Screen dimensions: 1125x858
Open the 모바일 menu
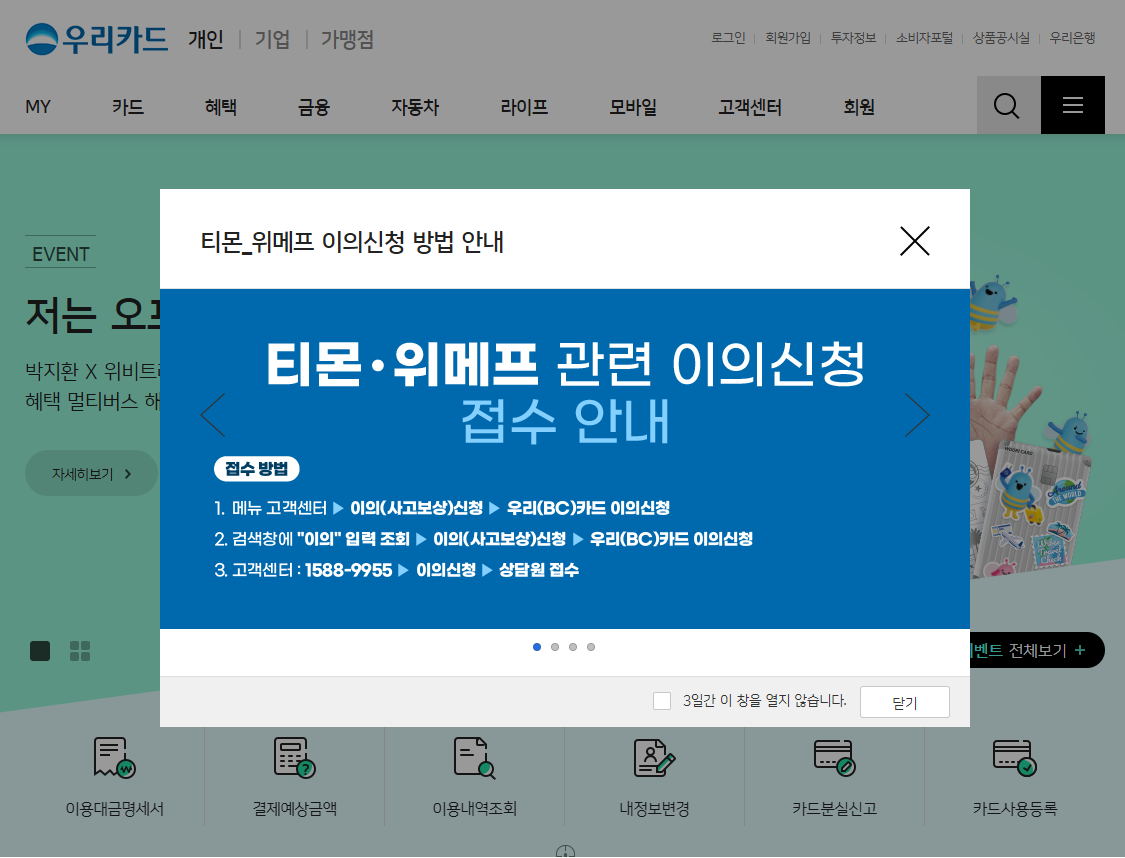tap(633, 107)
